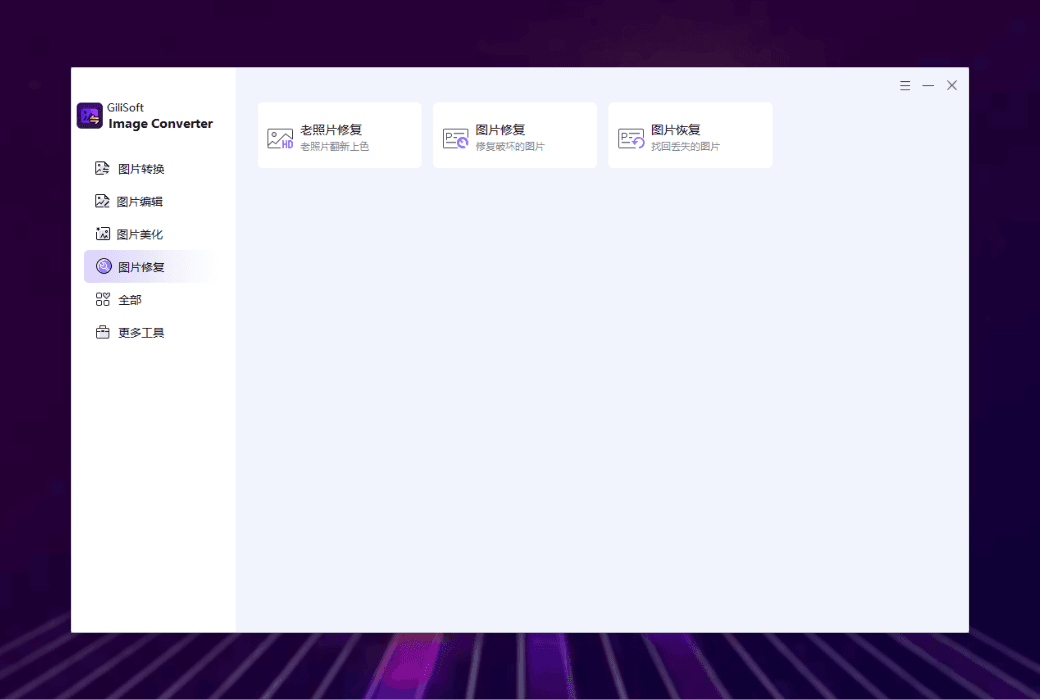
Task: Click the 找回丢失的图片 description text
Action: pos(685,146)
